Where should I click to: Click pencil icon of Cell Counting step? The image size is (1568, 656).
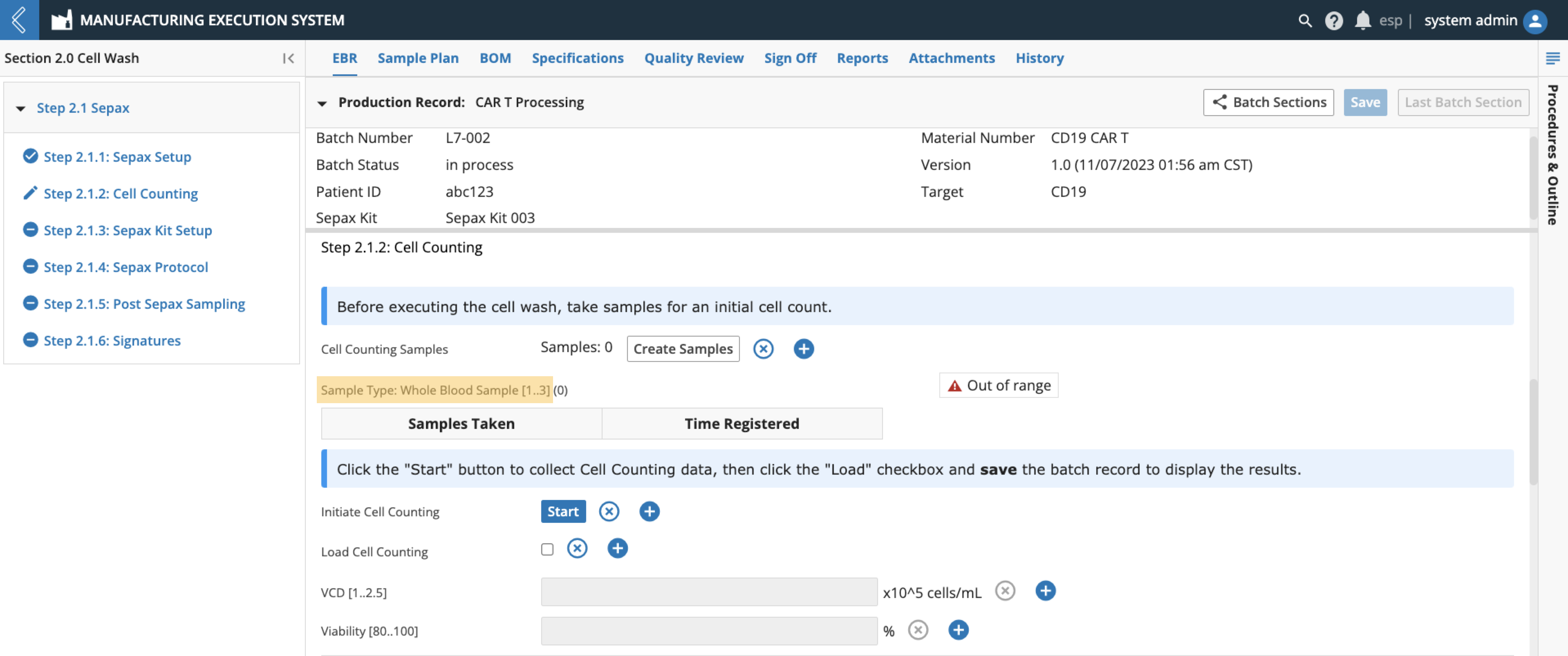point(30,193)
